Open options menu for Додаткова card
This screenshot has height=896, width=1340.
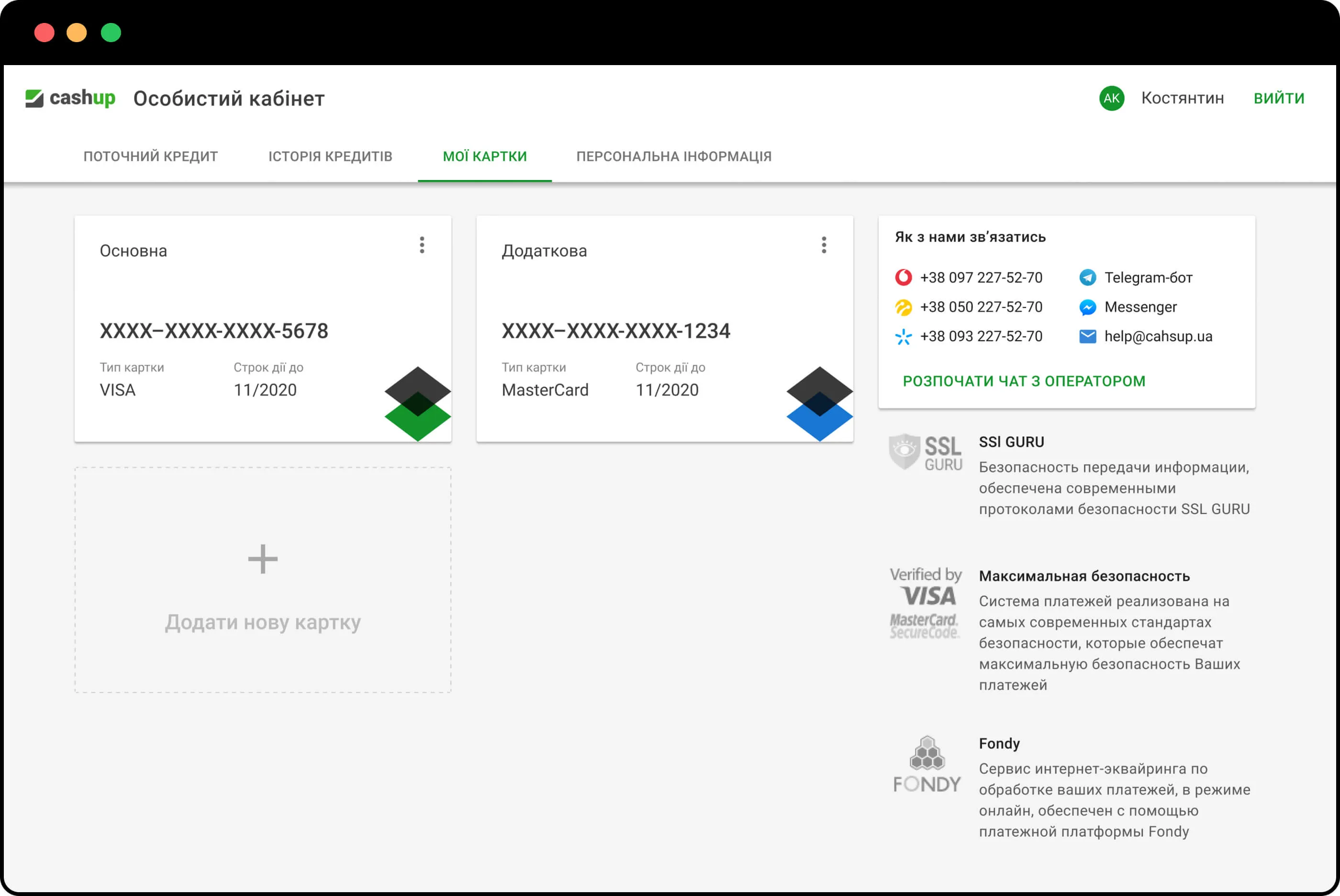(x=824, y=245)
